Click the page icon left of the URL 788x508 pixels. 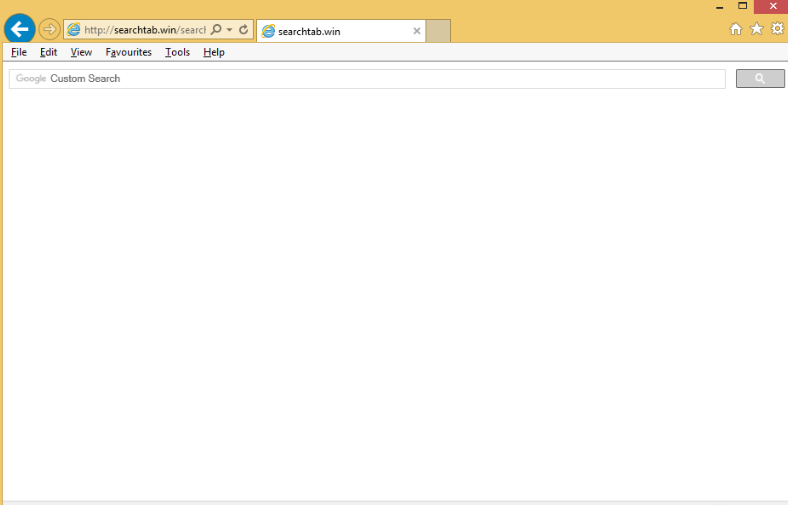click(x=73, y=30)
